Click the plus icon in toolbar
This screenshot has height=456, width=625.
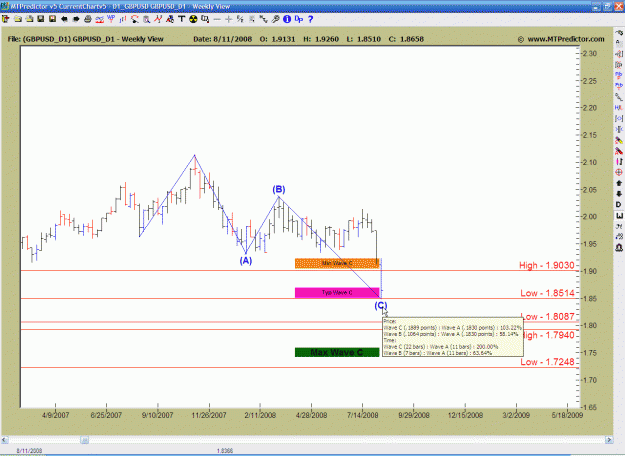228,19
